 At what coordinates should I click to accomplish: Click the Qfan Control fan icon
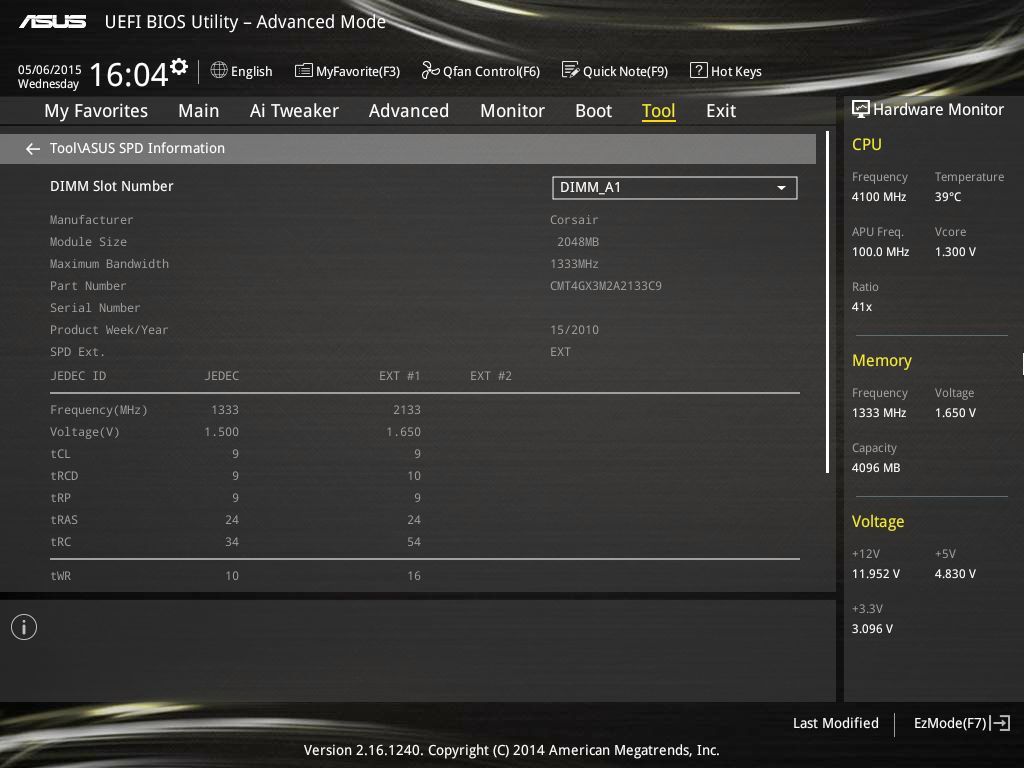pyautogui.click(x=430, y=70)
